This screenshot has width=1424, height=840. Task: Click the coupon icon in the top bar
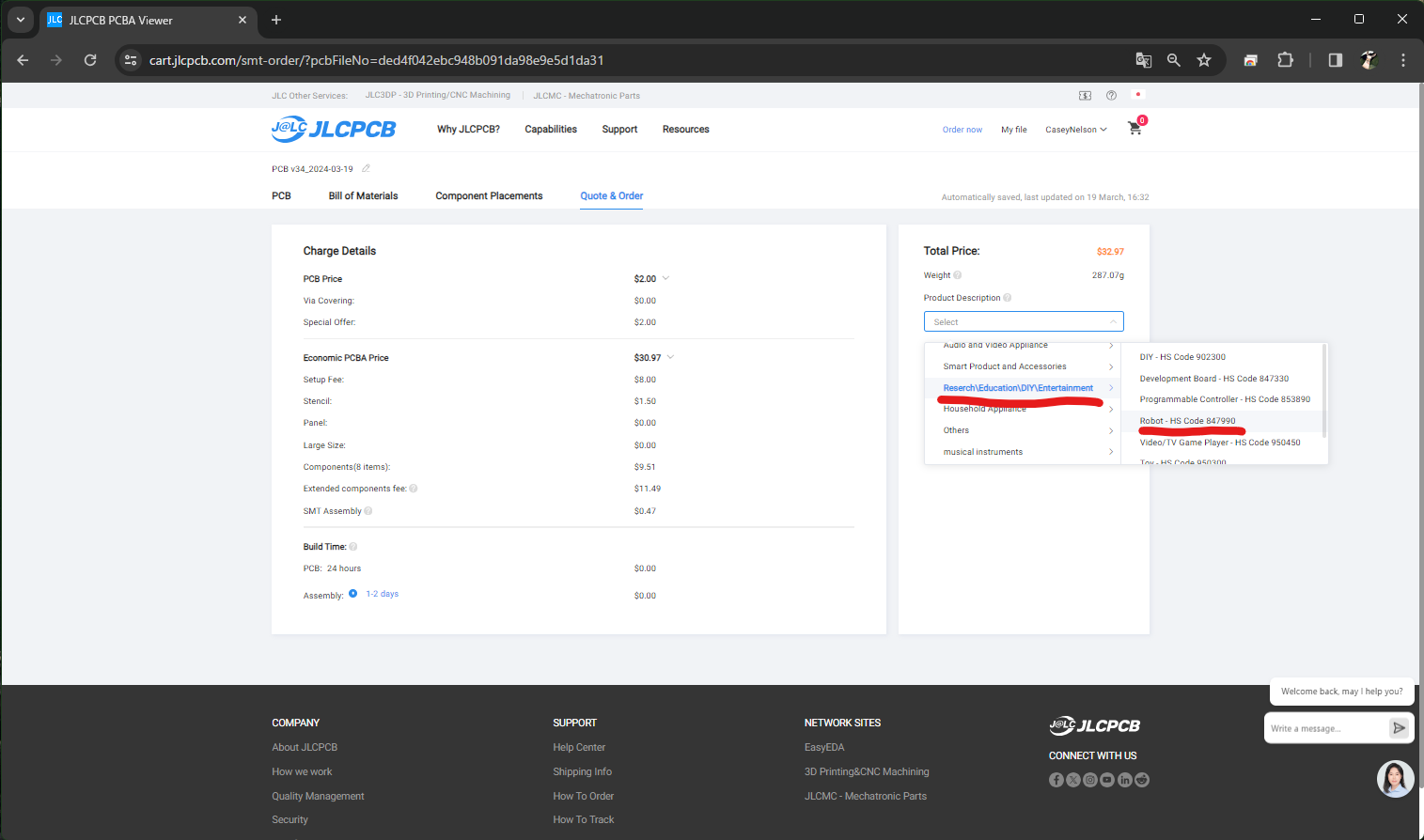coord(1085,96)
